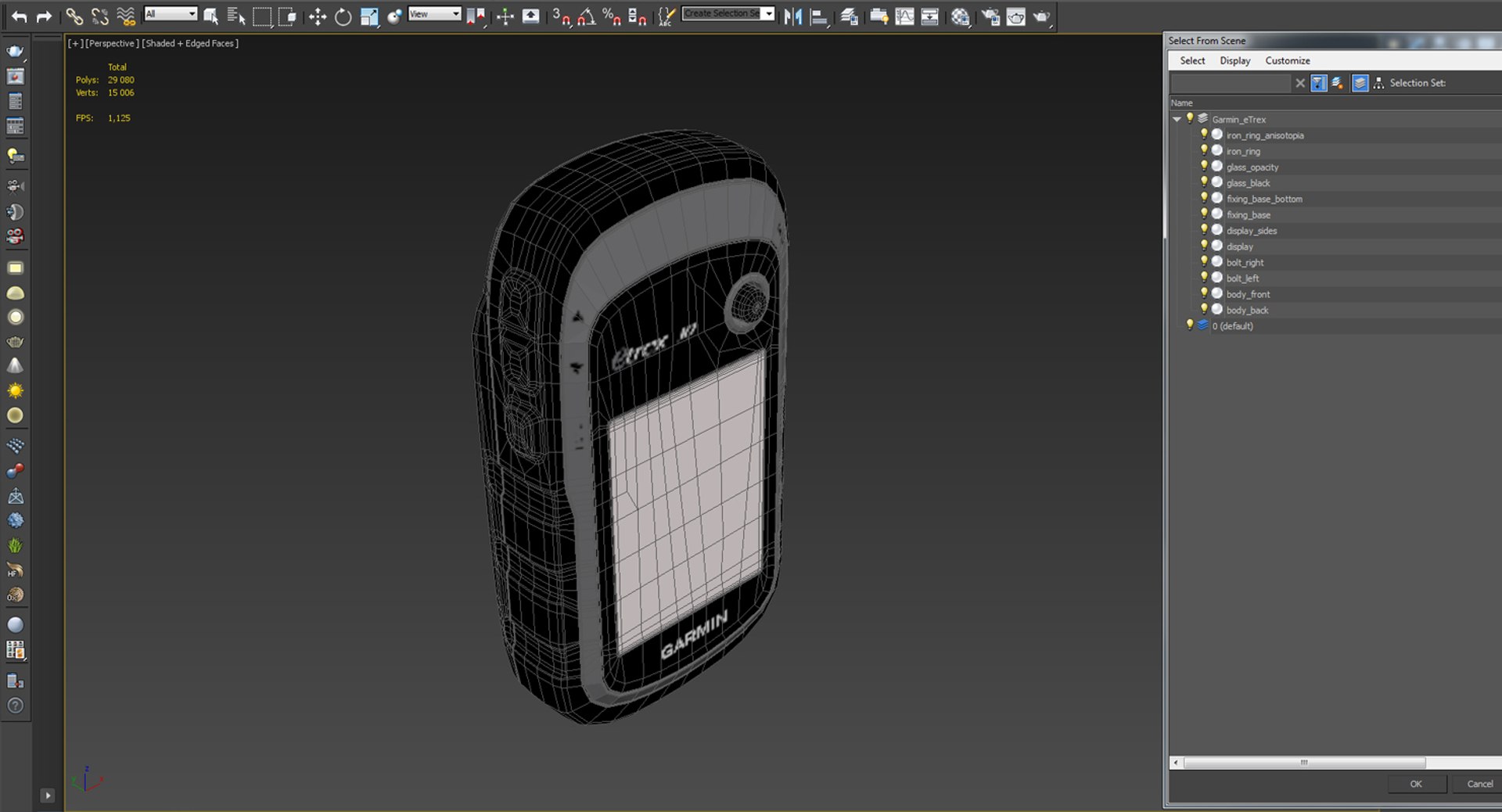Open the Curve Editor
The image size is (1502, 812).
[904, 16]
